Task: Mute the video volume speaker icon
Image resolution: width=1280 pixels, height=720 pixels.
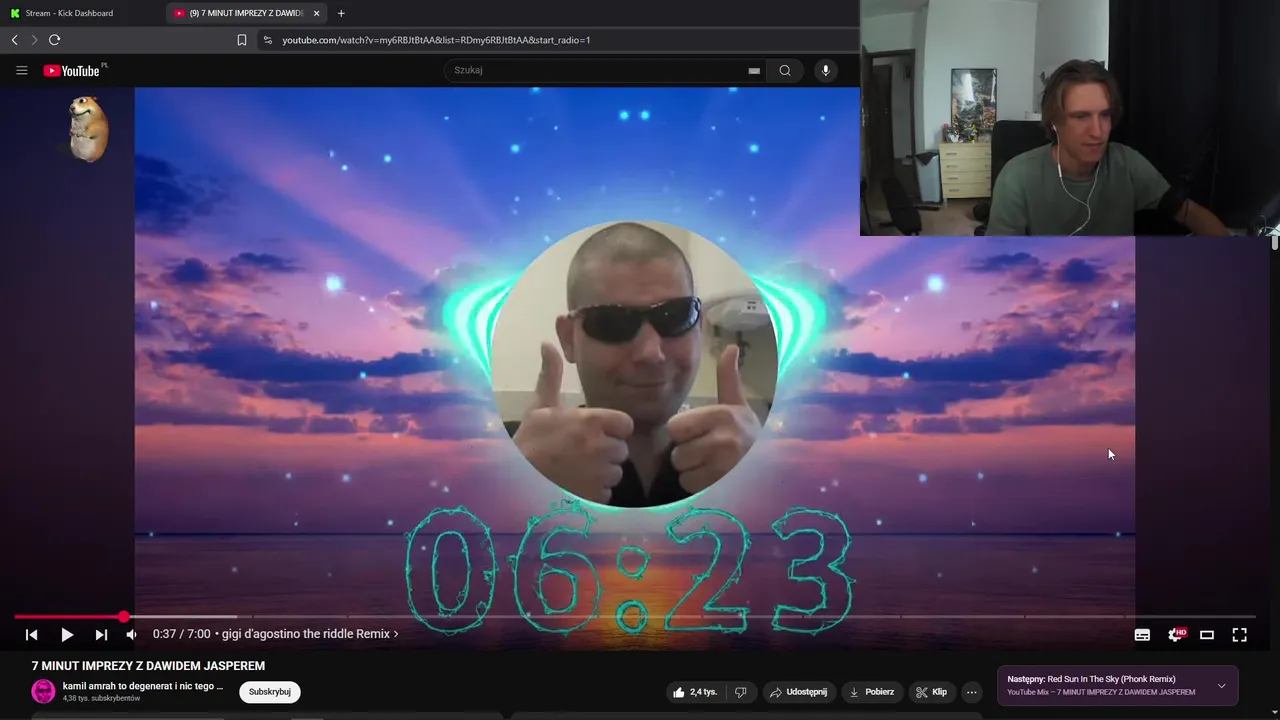Action: click(x=131, y=634)
